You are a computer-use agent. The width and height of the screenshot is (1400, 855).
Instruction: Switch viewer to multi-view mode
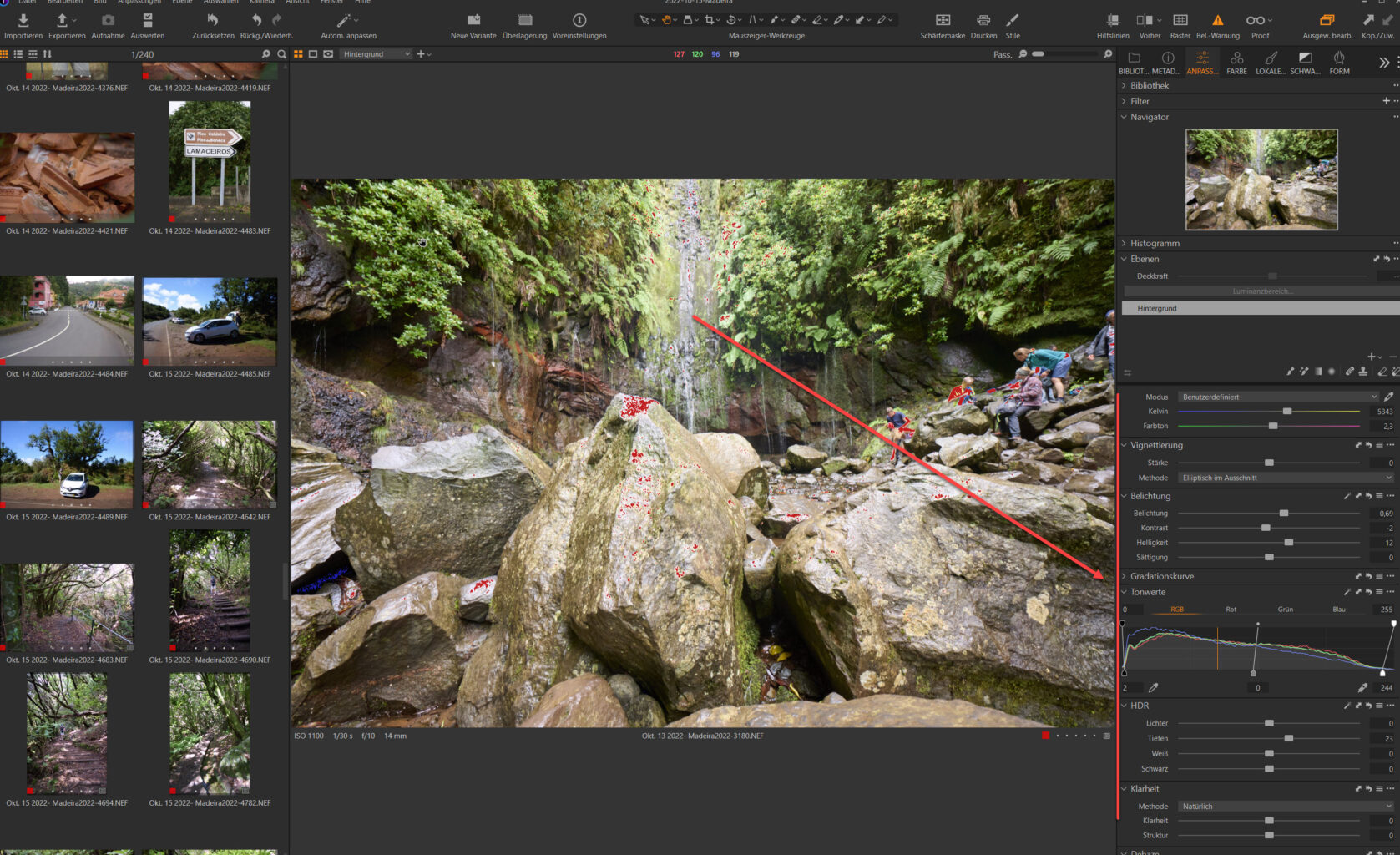click(298, 54)
